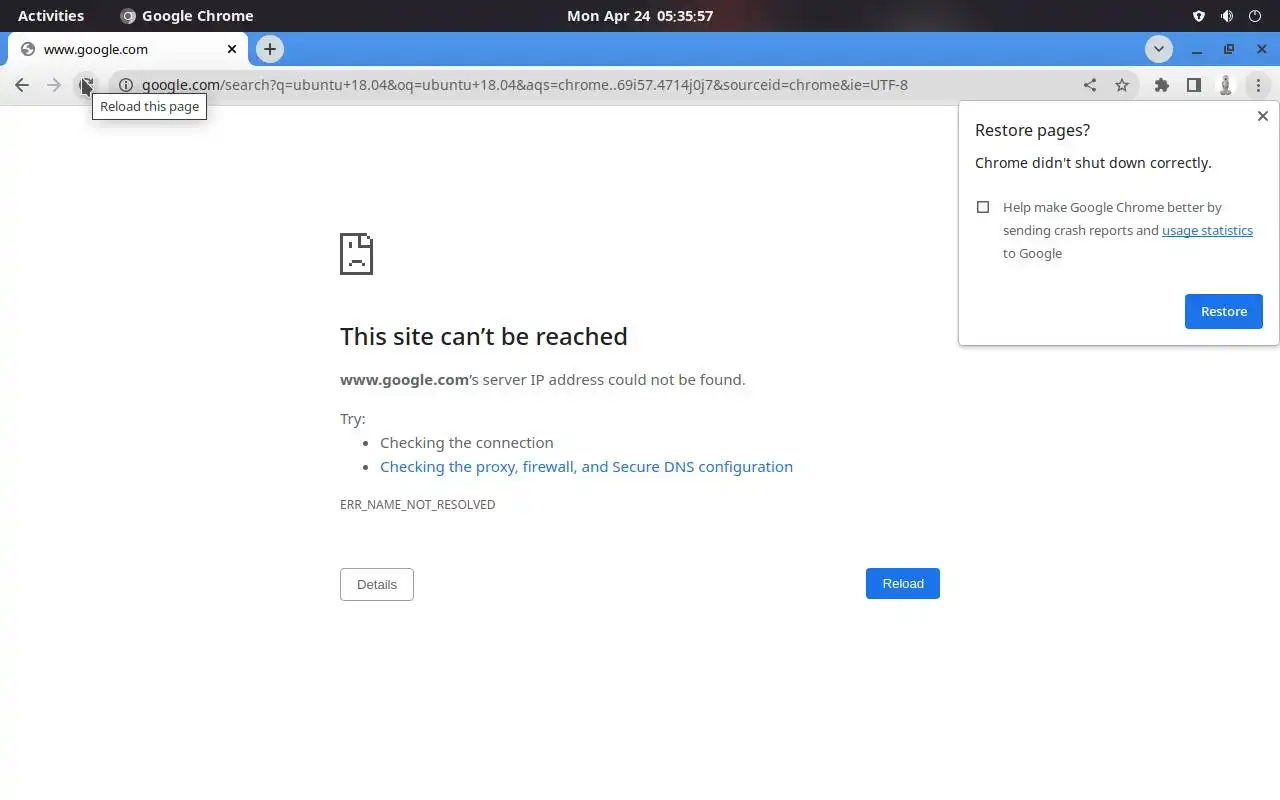Screen dimensions: 1280x800
Task: Click the sad page error icon
Action: [x=356, y=254]
